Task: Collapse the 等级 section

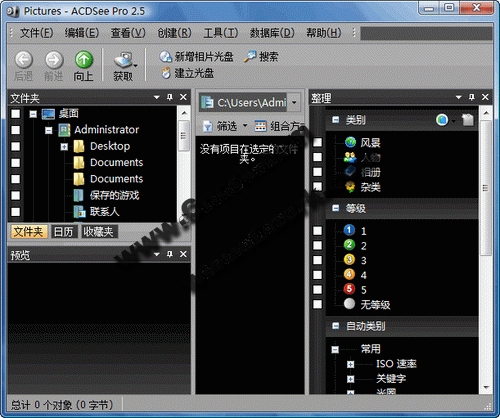Action: pyautogui.click(x=336, y=208)
